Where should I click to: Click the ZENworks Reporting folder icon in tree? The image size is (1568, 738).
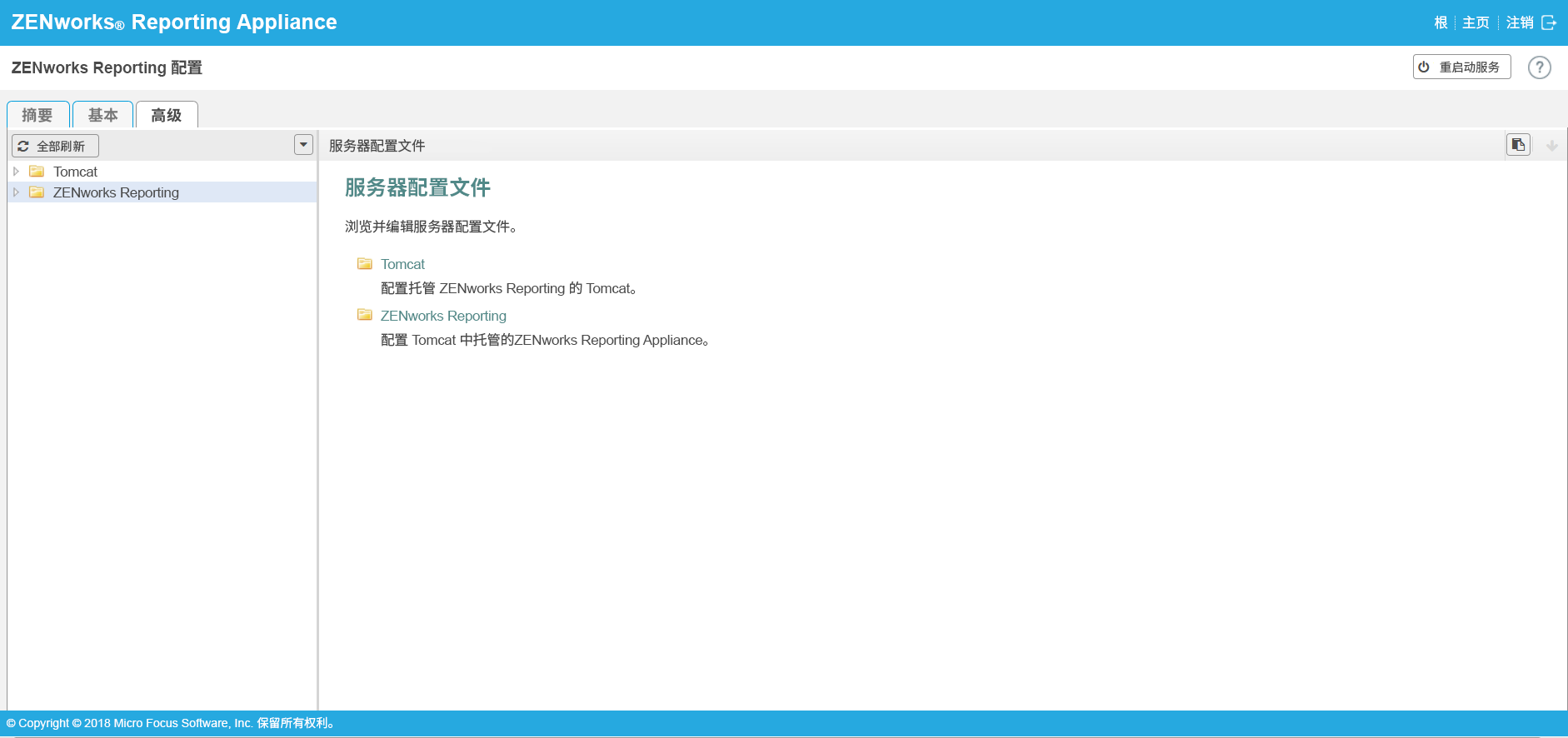coord(37,192)
